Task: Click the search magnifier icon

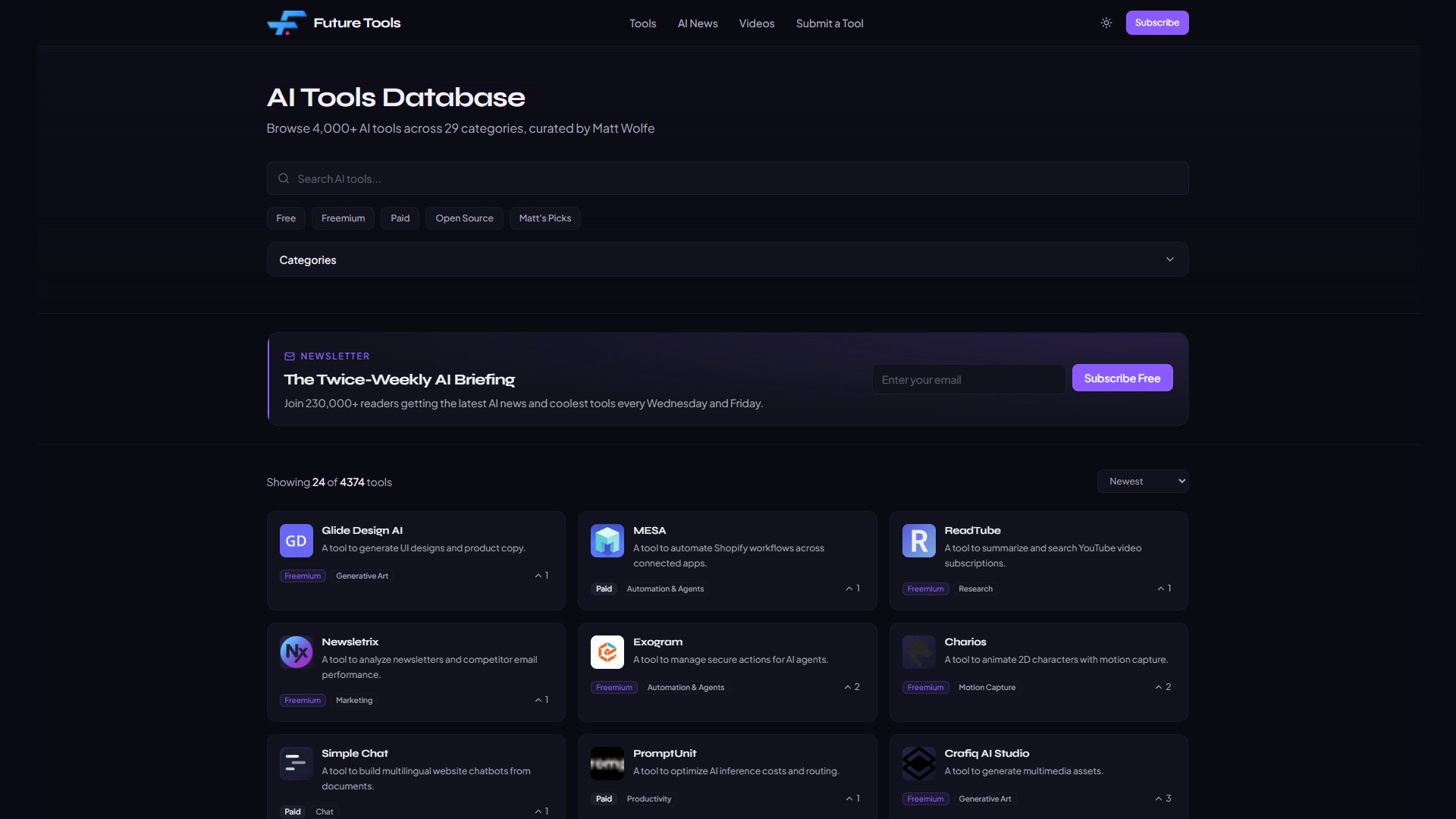Action: coord(284,178)
